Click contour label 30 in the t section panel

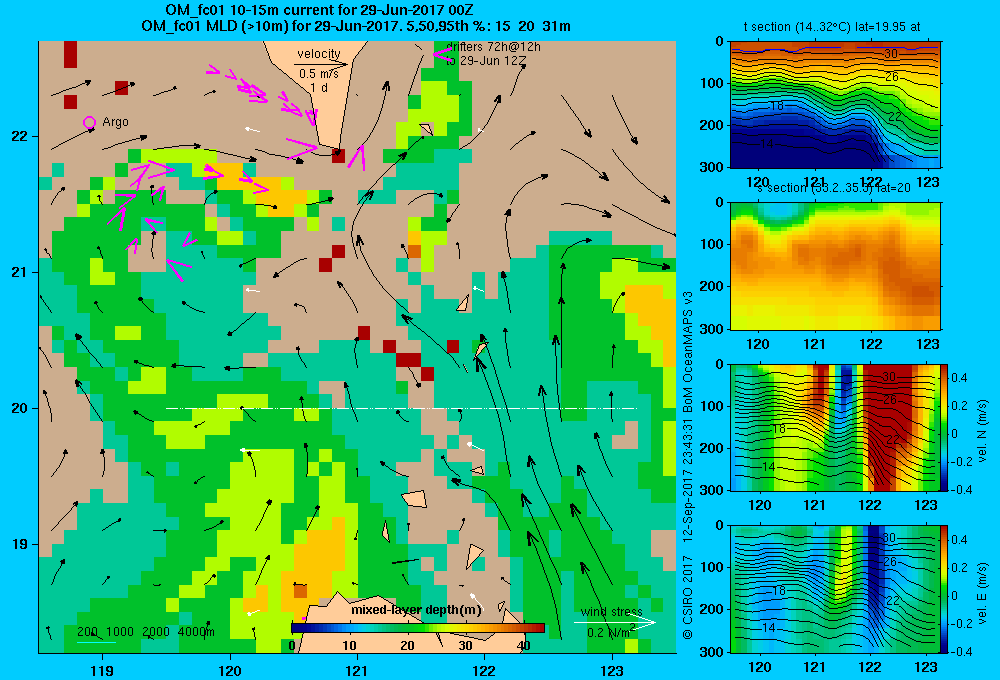pyautogui.click(x=890, y=54)
